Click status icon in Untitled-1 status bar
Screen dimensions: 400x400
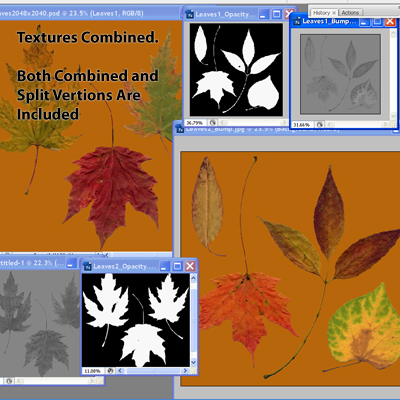(9, 380)
